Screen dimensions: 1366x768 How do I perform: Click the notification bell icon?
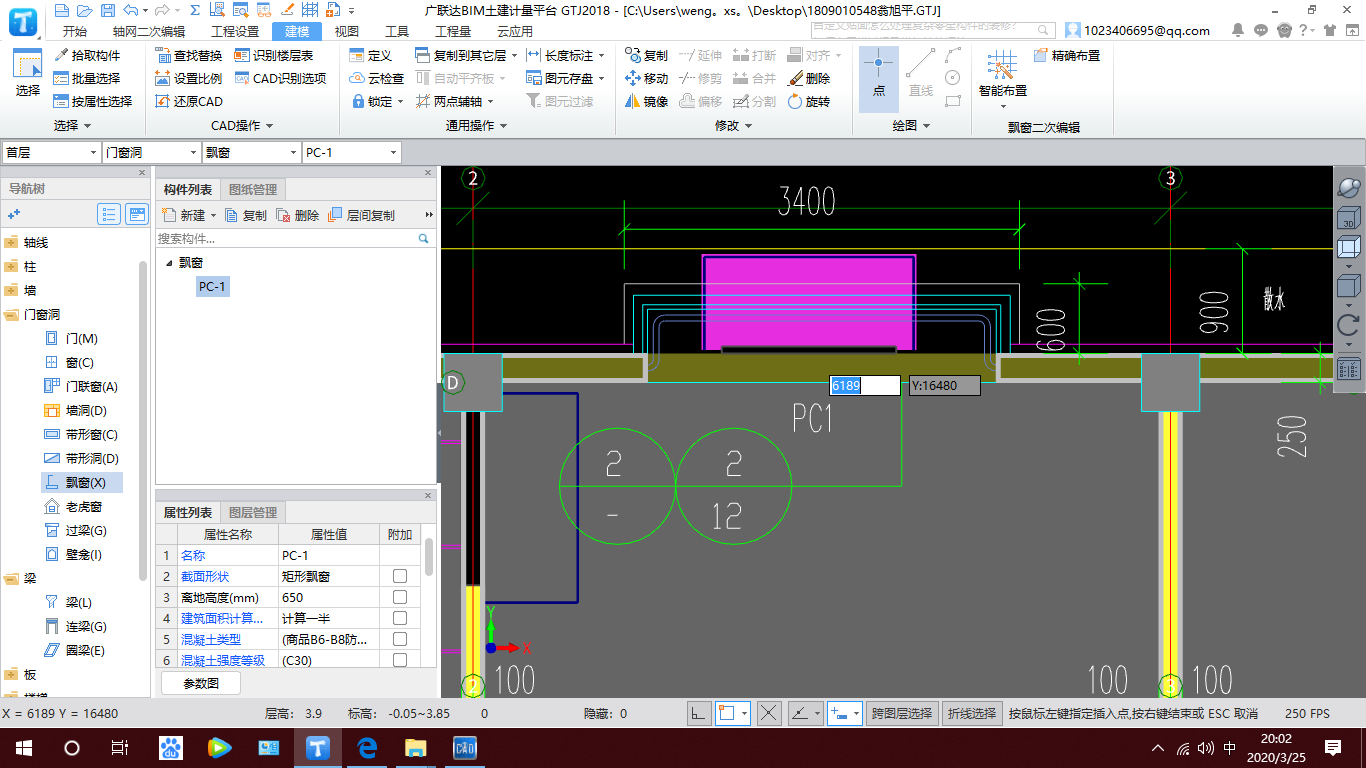click(x=1238, y=30)
